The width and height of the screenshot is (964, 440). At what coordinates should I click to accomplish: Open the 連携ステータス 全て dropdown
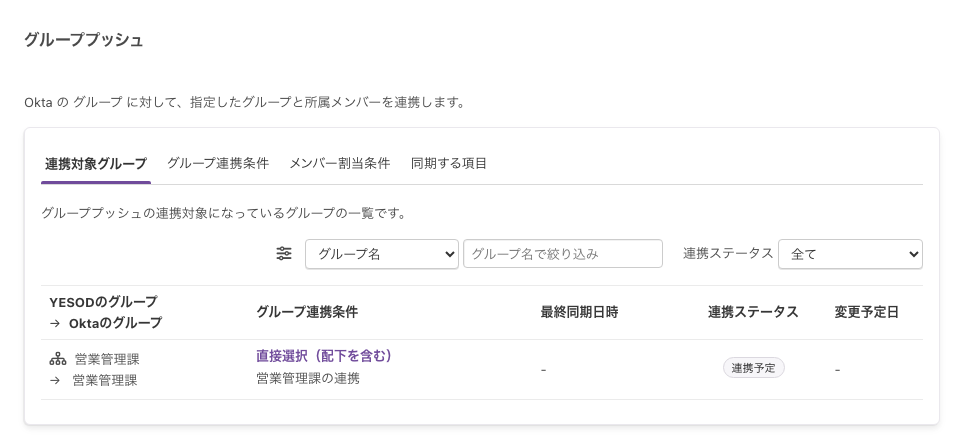(x=850, y=254)
